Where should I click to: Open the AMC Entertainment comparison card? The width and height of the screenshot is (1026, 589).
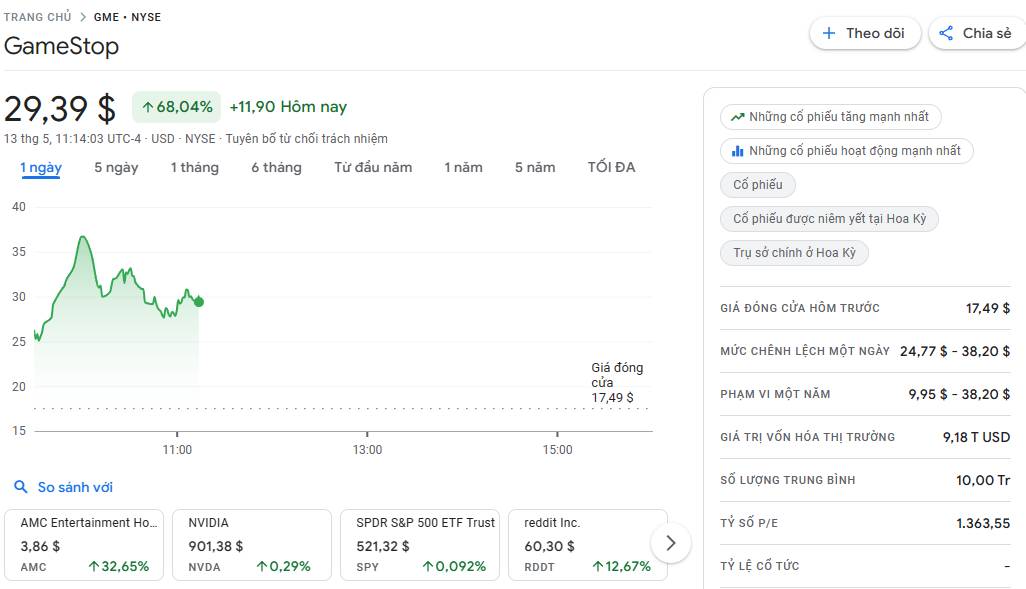84,544
